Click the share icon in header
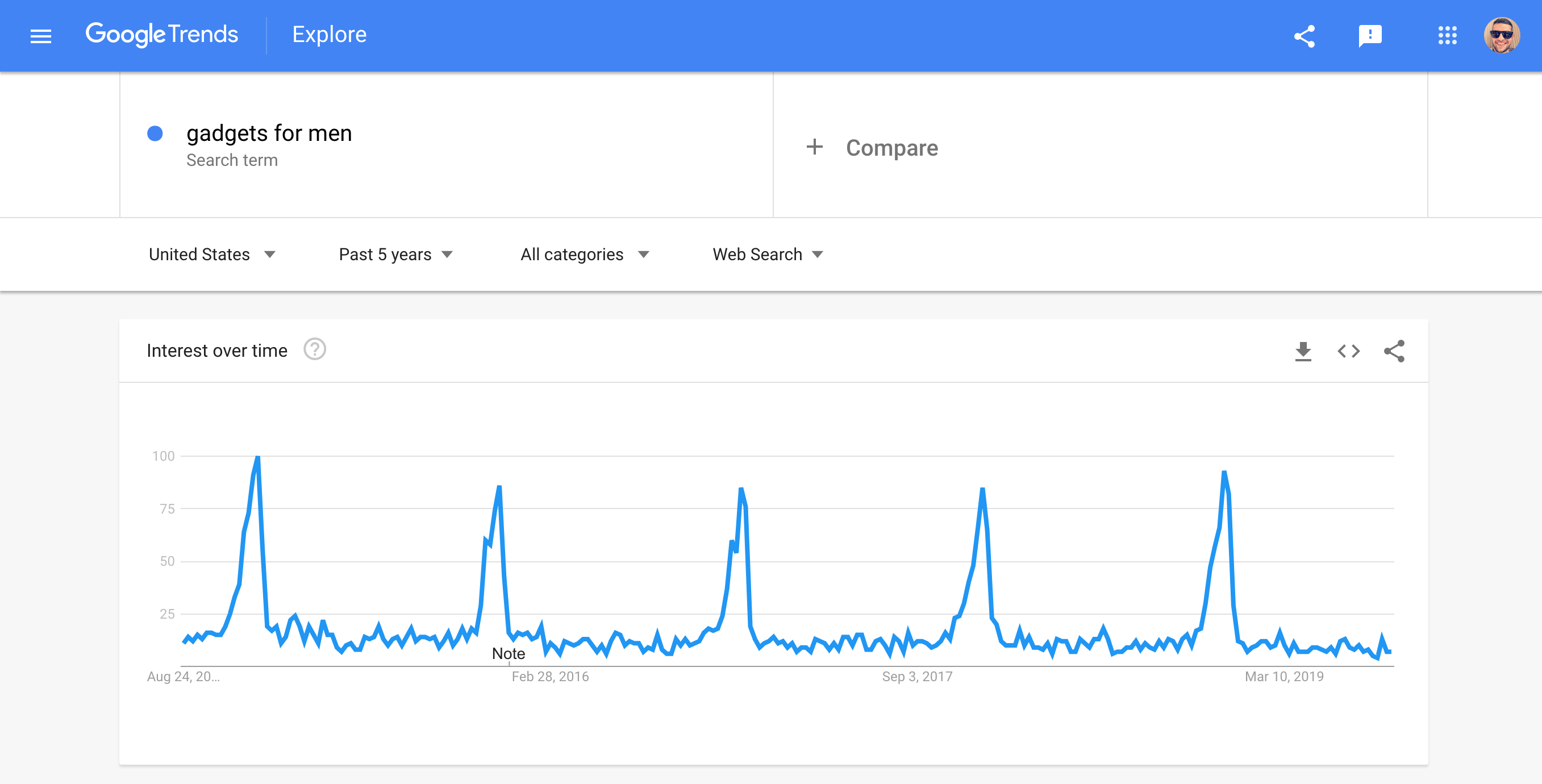The width and height of the screenshot is (1542, 784). 1305,36
